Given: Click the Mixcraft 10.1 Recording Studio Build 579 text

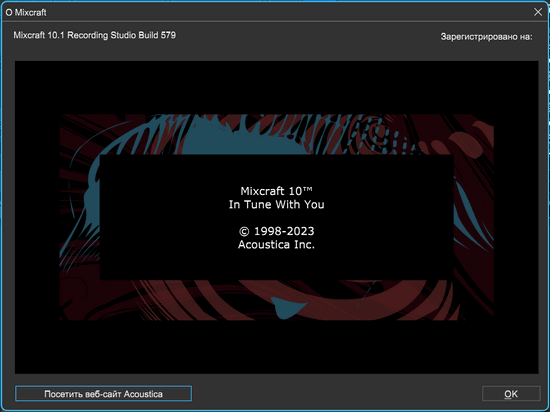Looking at the screenshot, I should [95, 35].
